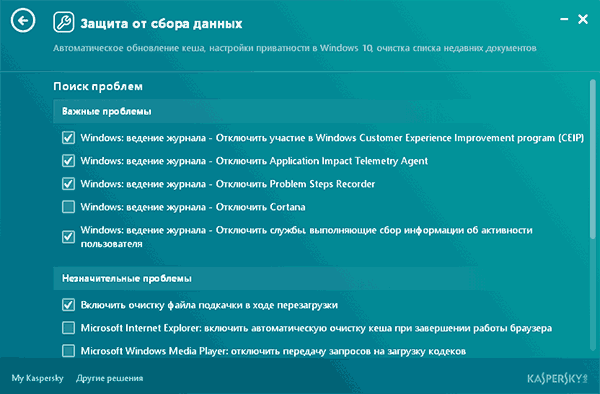The image size is (600, 394).
Task: Click the Application Impact Telemetry Agent text
Action: click(x=254, y=161)
